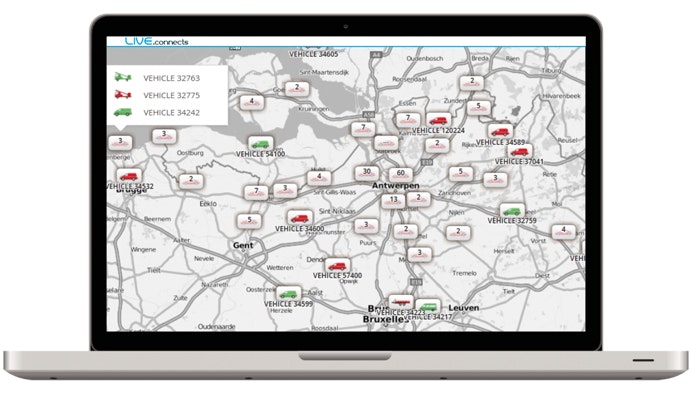This screenshot has width=691, height=393.
Task: Open the 2-vehicle cluster east of Brugge
Action: (191, 181)
